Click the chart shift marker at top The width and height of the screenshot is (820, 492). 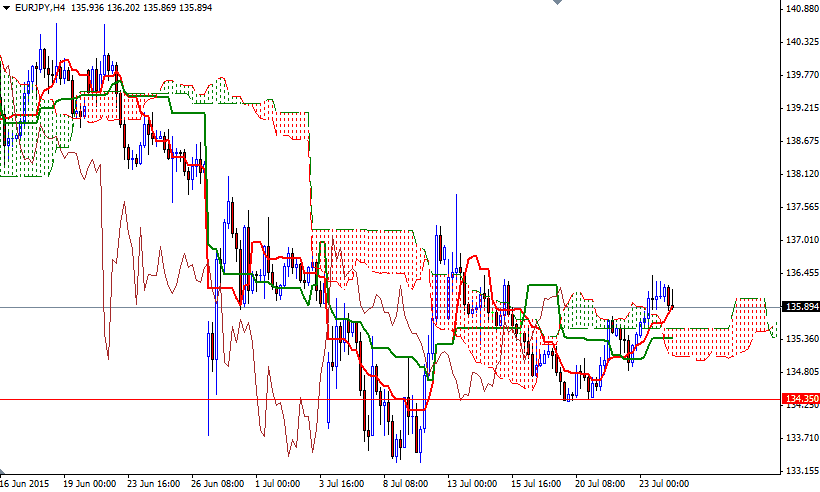[557, 2]
